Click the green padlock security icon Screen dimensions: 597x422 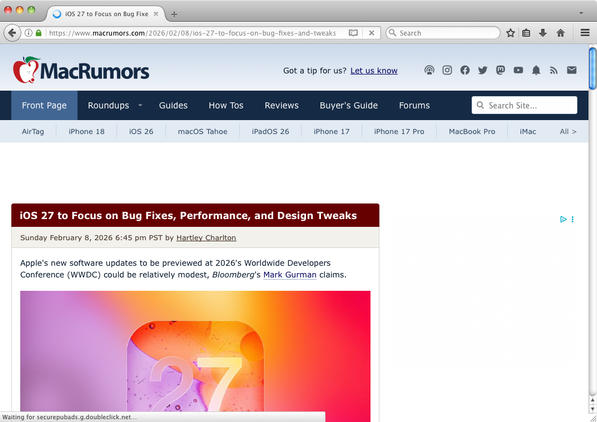[x=38, y=33]
